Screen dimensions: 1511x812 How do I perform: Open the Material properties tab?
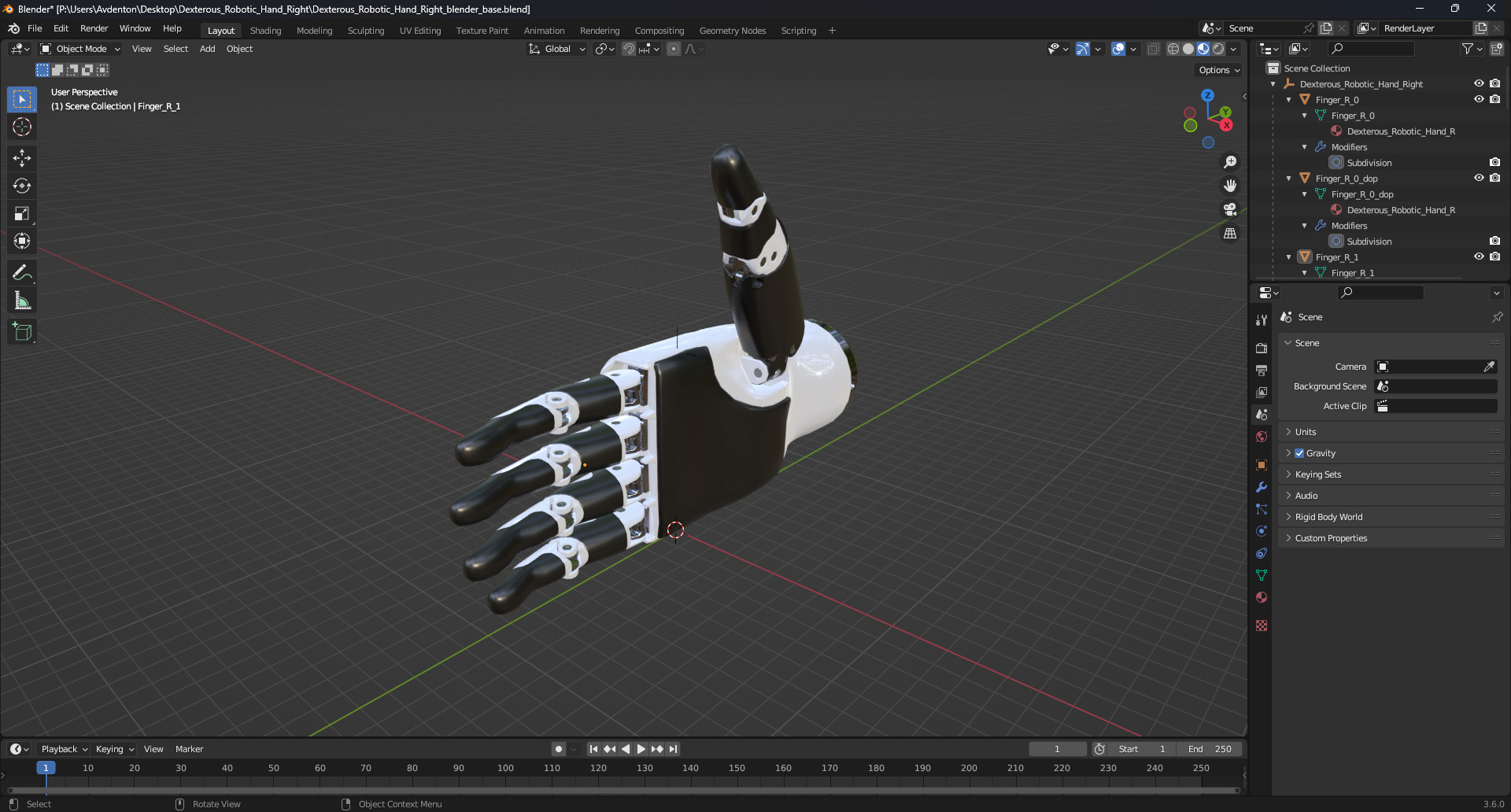(x=1262, y=597)
